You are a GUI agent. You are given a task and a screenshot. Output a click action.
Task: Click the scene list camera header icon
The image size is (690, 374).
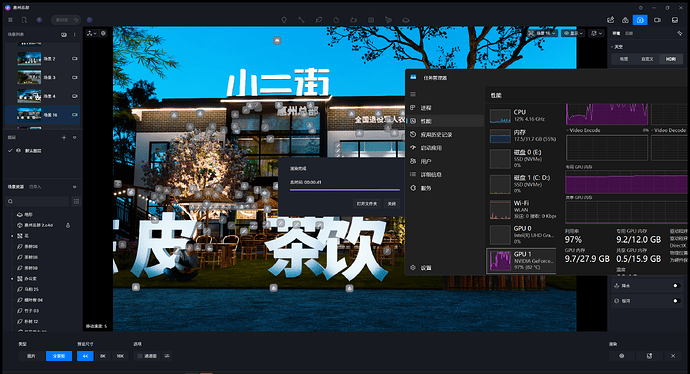click(64, 34)
